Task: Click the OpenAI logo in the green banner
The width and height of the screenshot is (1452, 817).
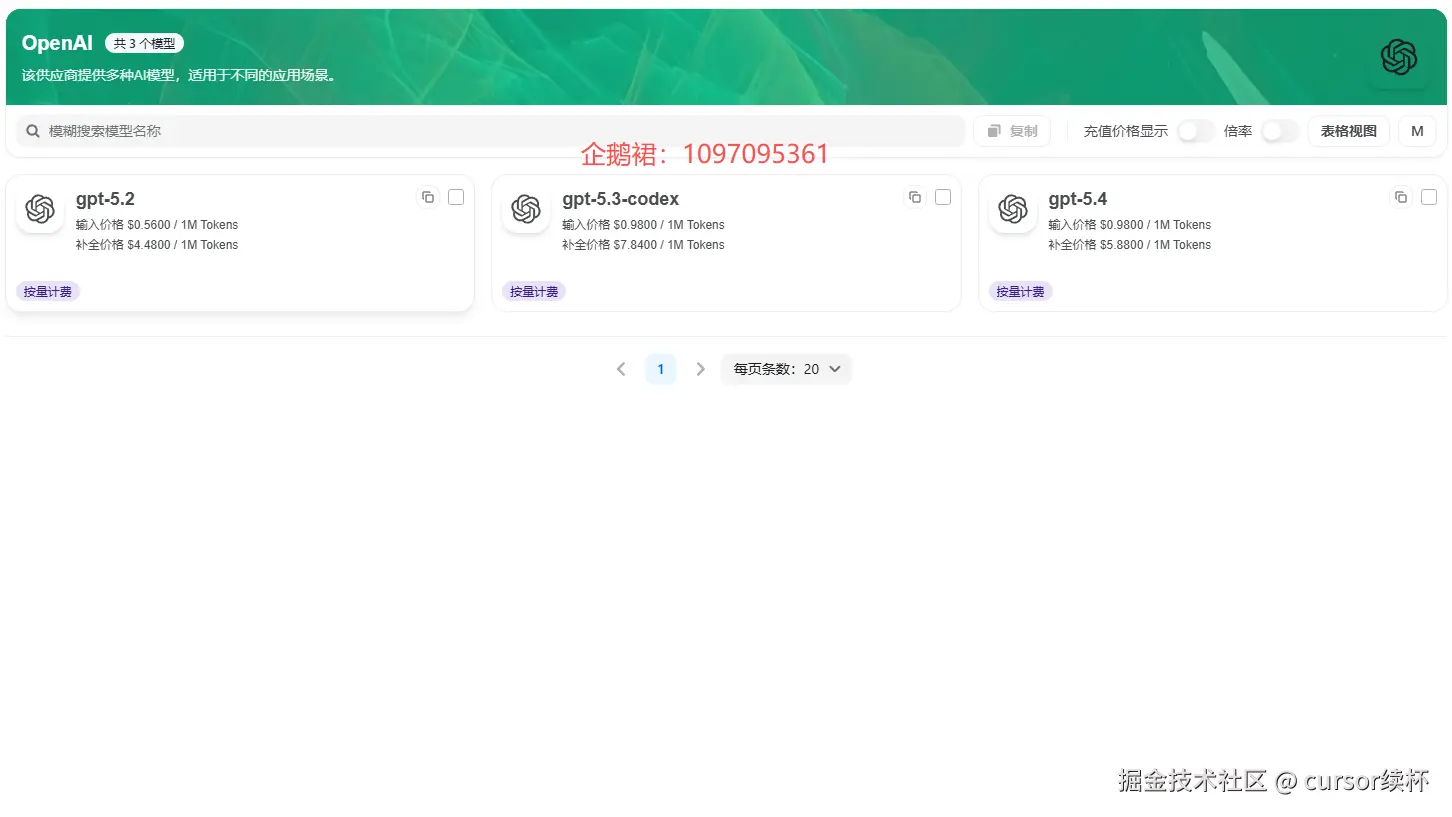Action: coord(1398,57)
